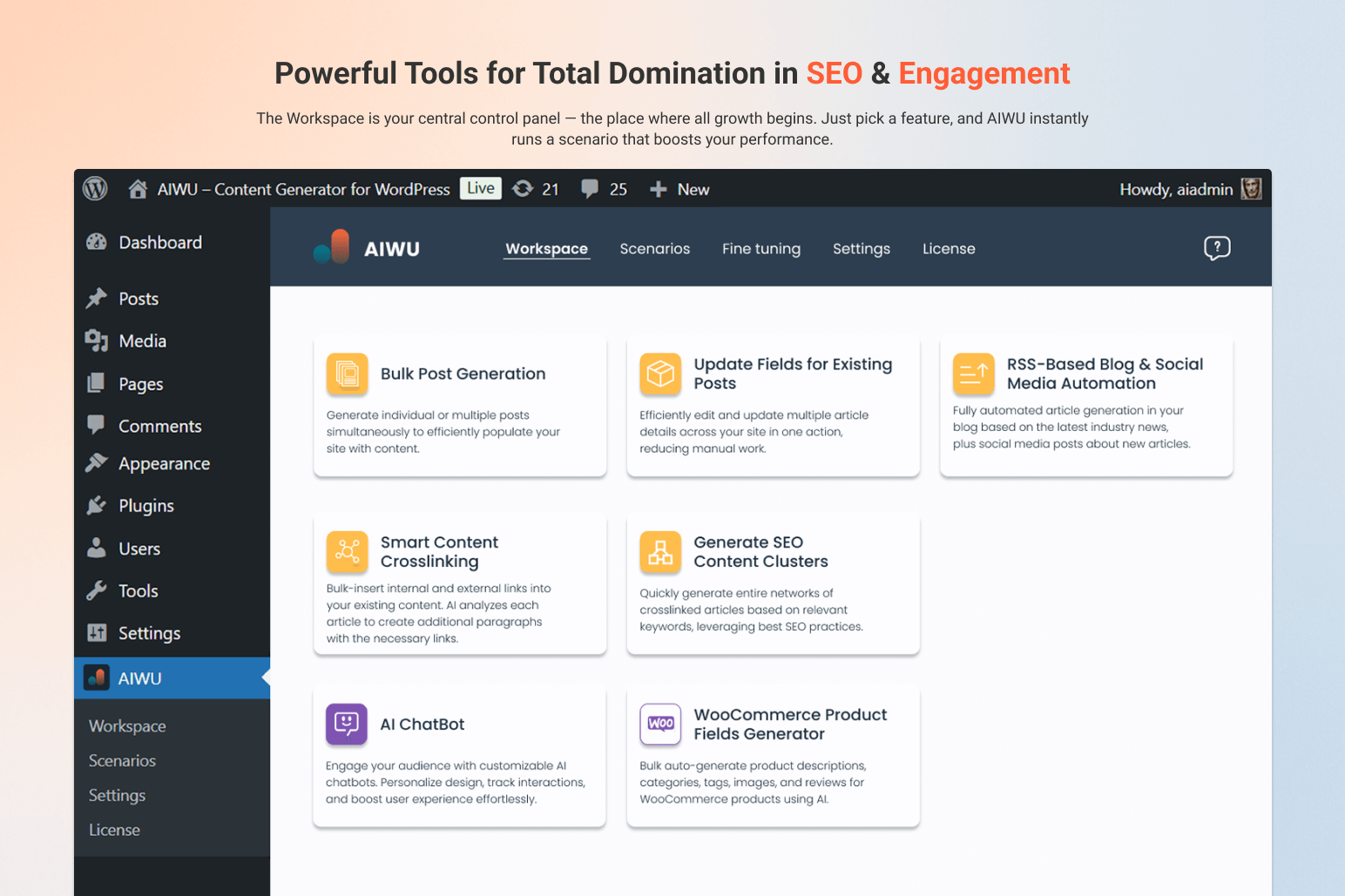Click the Live status badge
Screen dimensions: 1345x896
[x=481, y=188]
